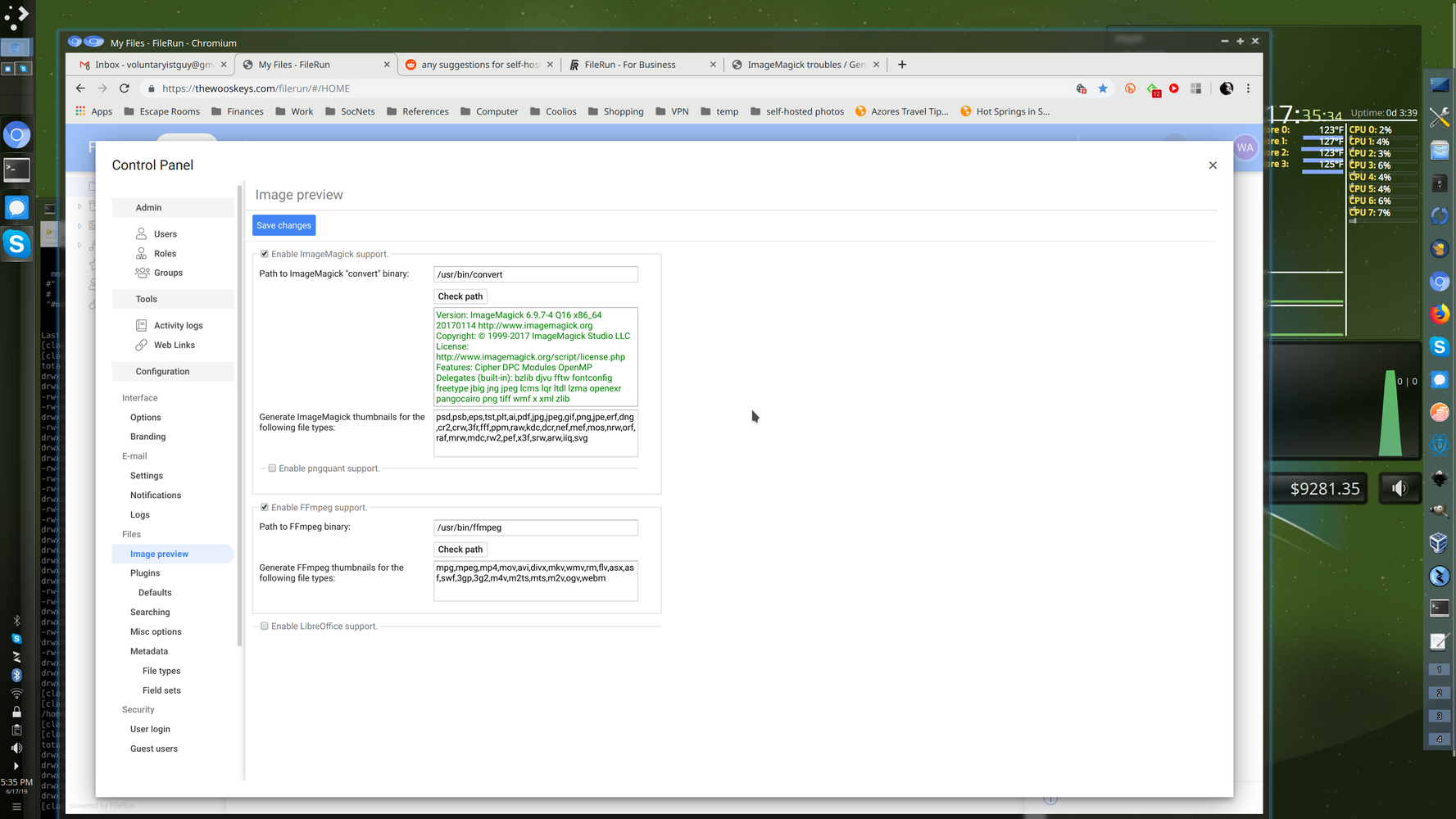
Task: Open the Computer bookmark folder
Action: (489, 111)
